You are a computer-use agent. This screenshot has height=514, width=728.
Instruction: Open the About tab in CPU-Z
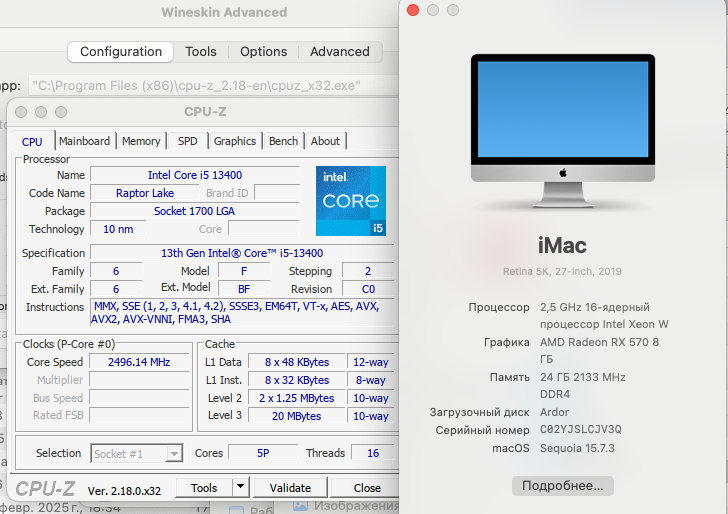pos(325,141)
